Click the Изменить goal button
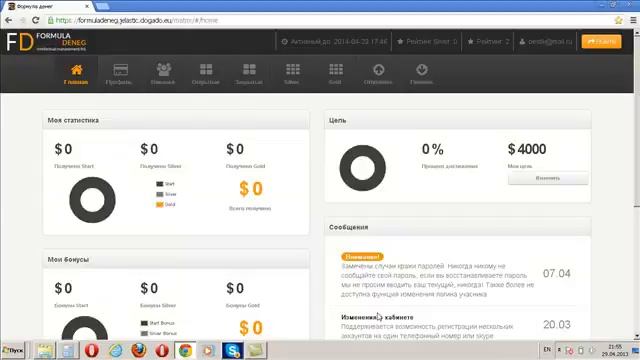Image resolution: width=640 pixels, height=360 pixels. [x=548, y=178]
